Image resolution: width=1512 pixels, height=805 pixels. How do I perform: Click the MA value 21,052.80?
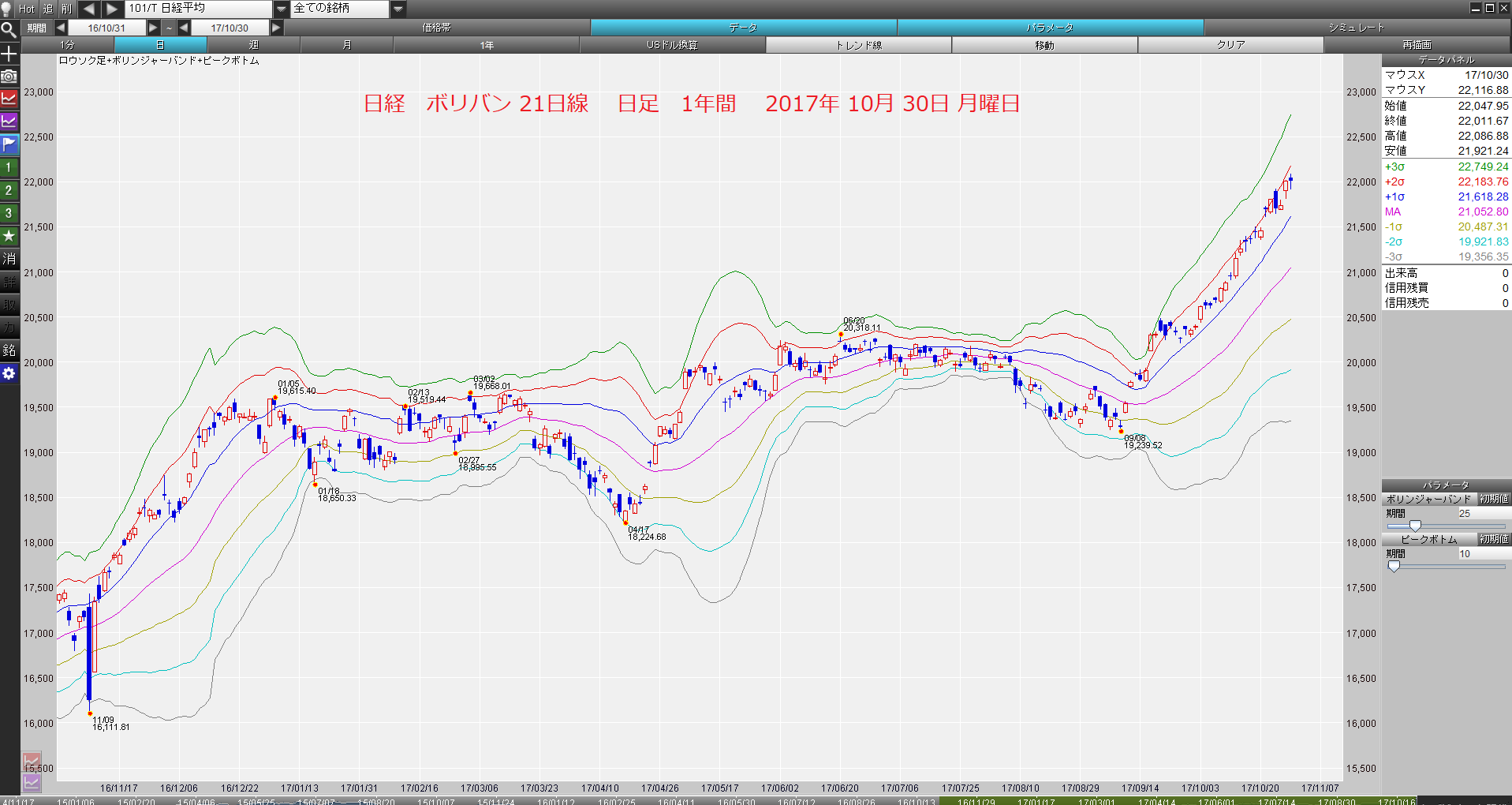point(1483,212)
